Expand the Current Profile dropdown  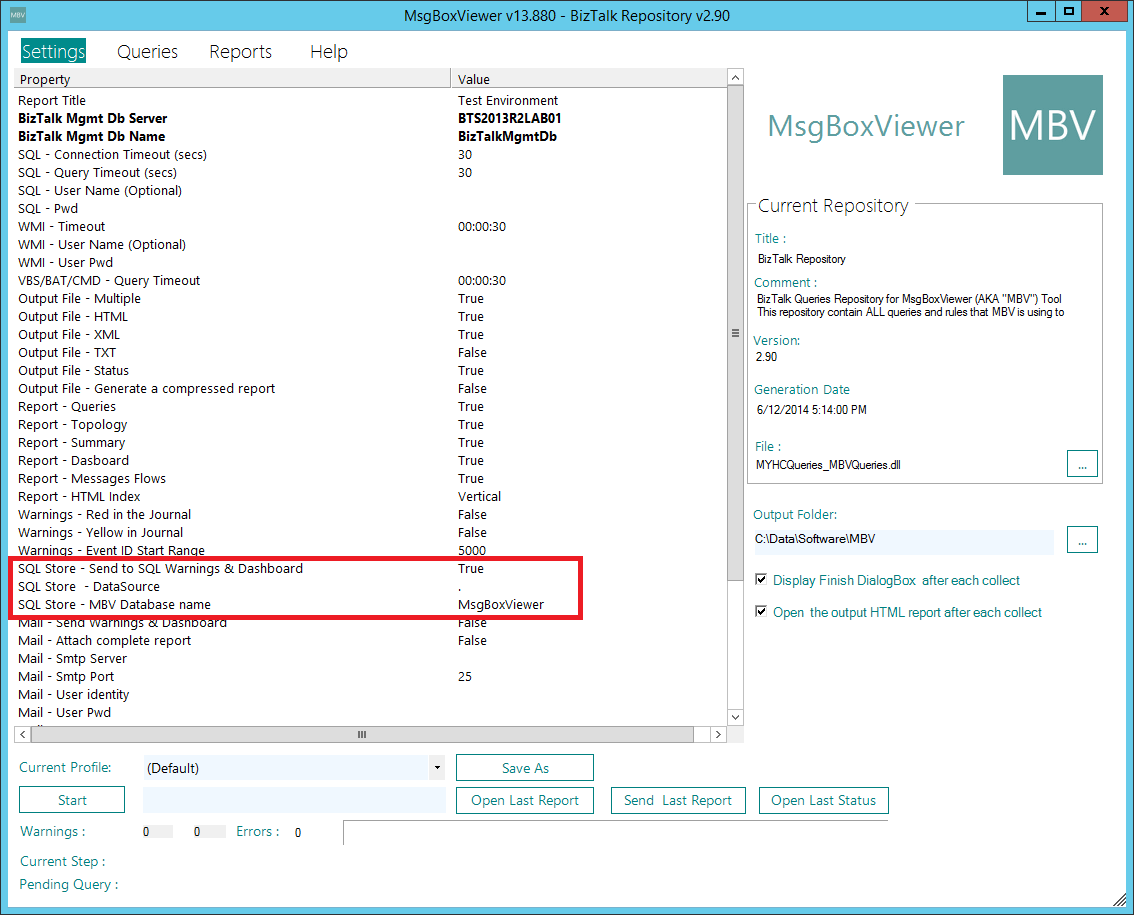click(x=437, y=767)
